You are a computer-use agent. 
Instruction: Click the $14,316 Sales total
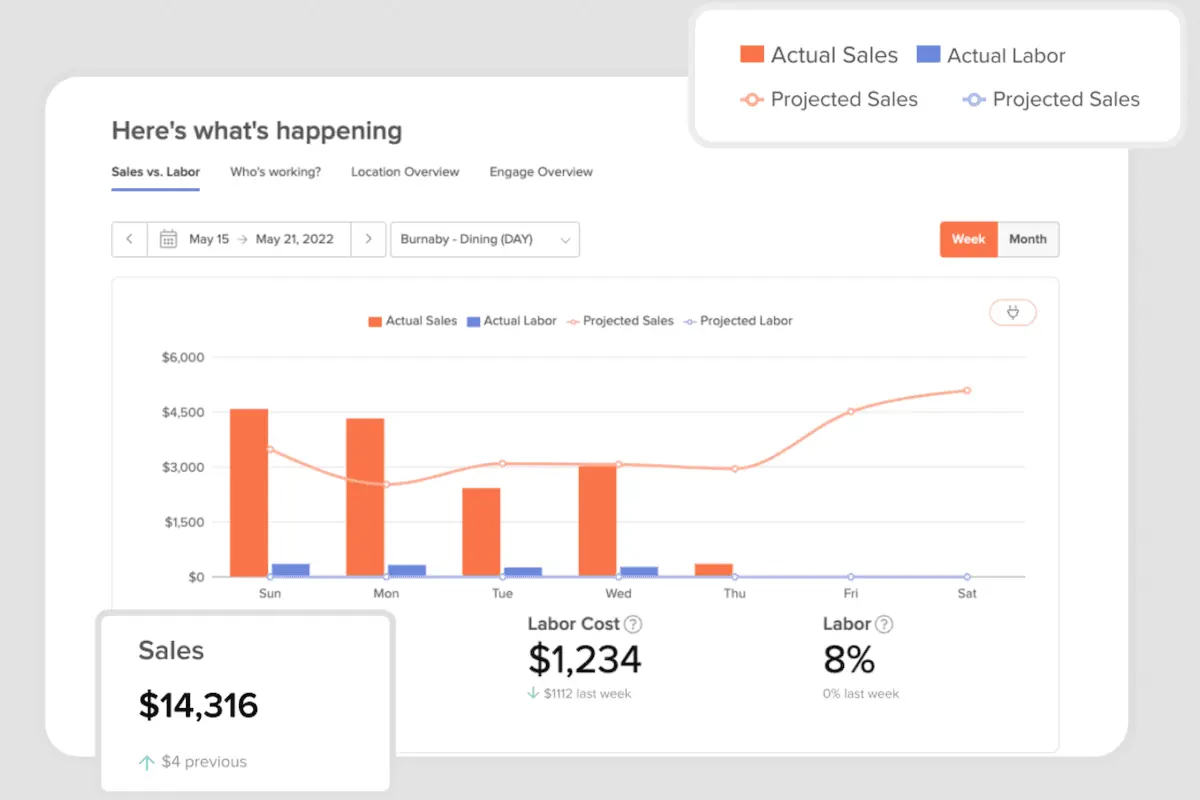point(198,706)
